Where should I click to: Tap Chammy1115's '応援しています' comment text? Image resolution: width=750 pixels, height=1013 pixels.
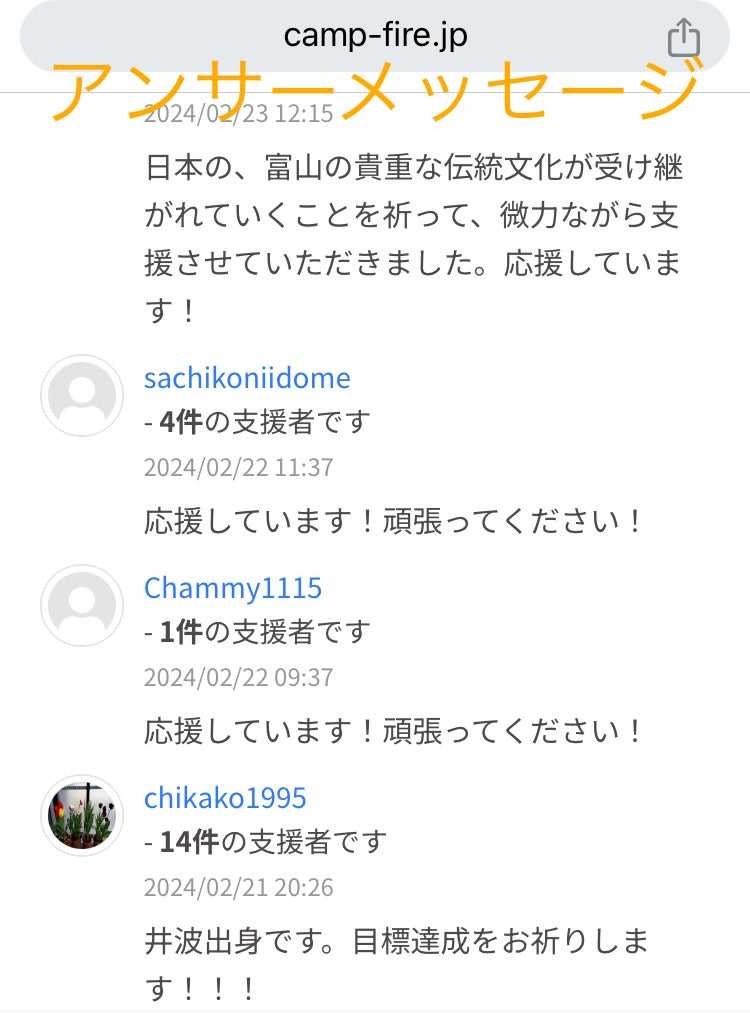(394, 731)
